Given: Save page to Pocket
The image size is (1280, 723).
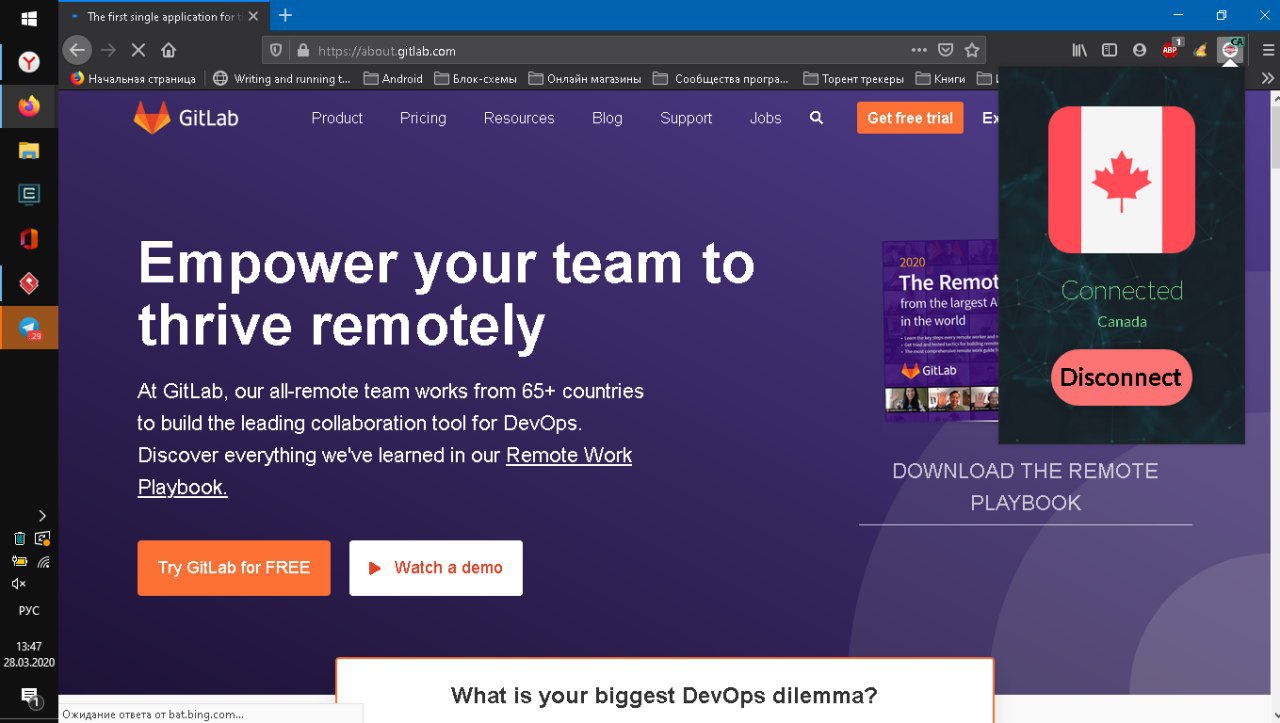Looking at the screenshot, I should click(x=946, y=50).
